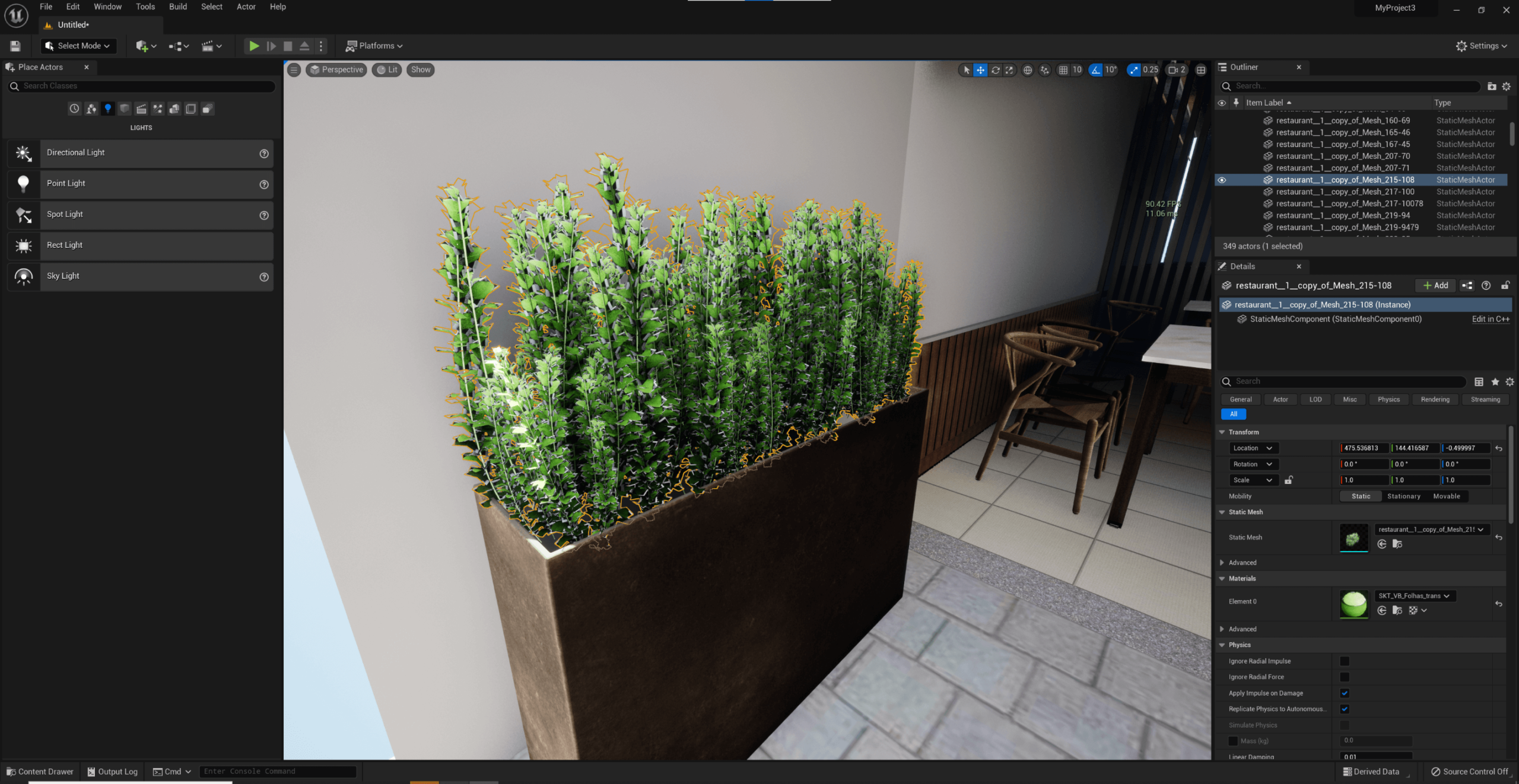Save the current level
Image resolution: width=1519 pixels, height=784 pixels.
[x=15, y=46]
